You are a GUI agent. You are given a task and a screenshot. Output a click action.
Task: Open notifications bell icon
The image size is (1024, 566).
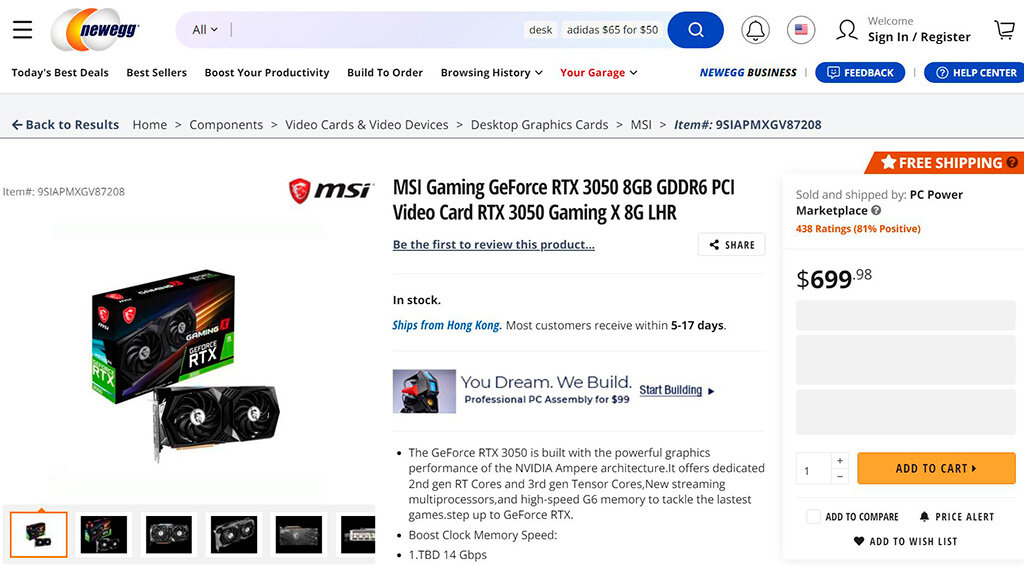pos(755,30)
